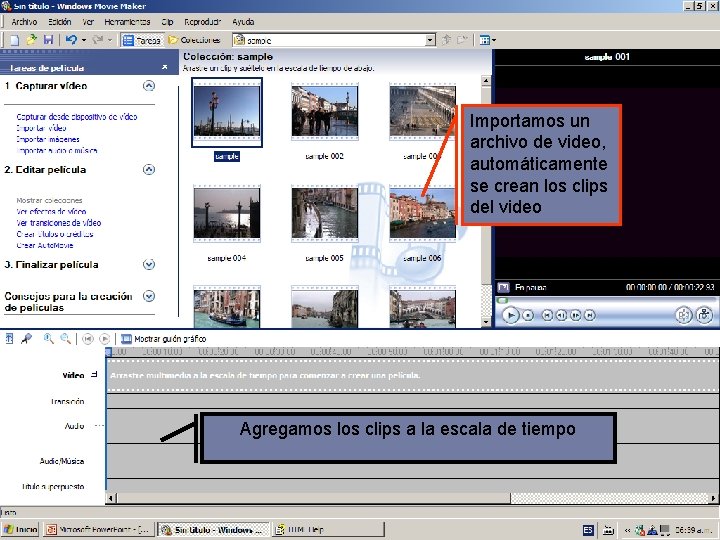Toggle the Colecciones pane button
This screenshot has height=540, width=720.
194,40
